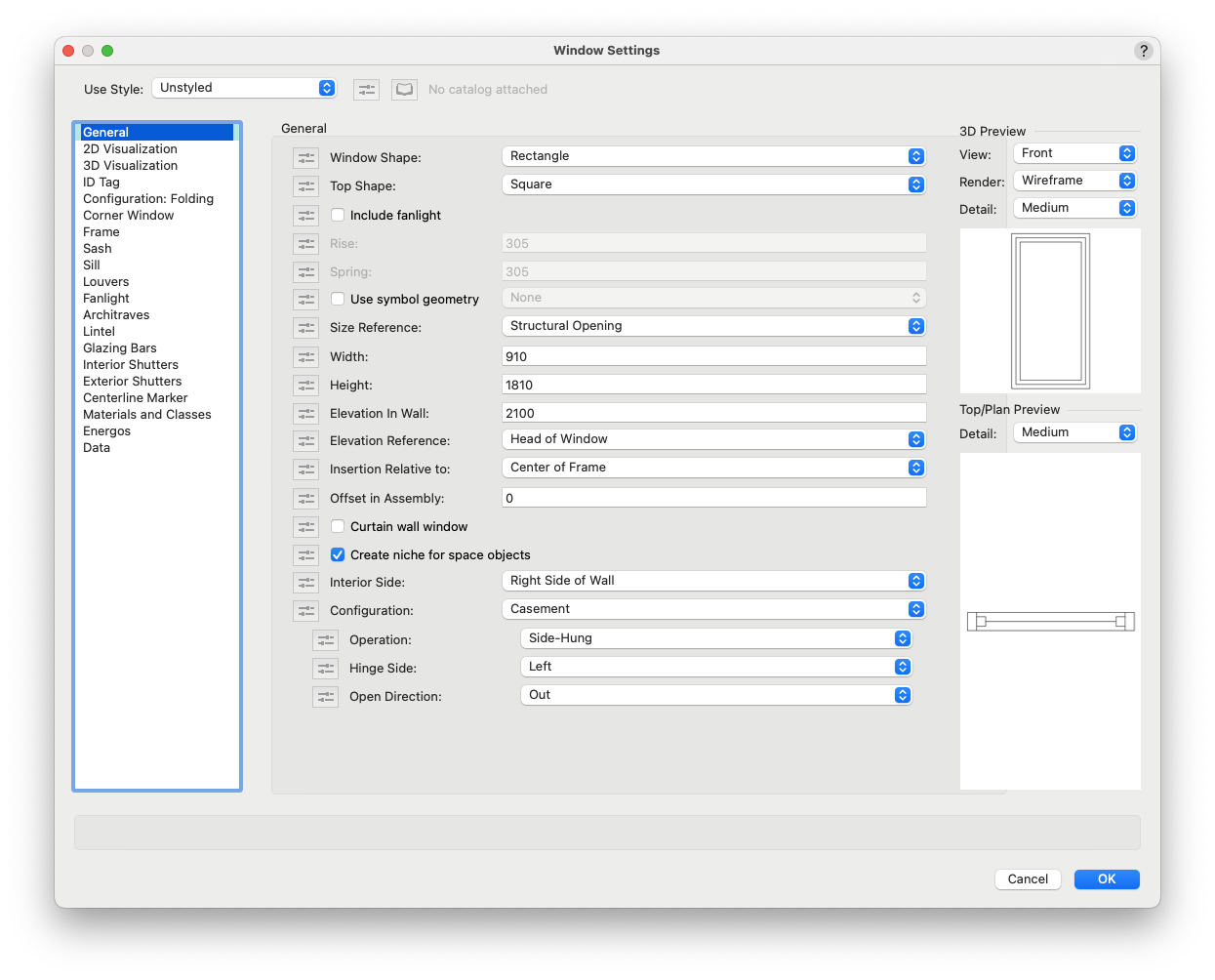Screen dimensions: 1215x980
Task: Click the style toggle icon beside Height
Action: click(305, 386)
